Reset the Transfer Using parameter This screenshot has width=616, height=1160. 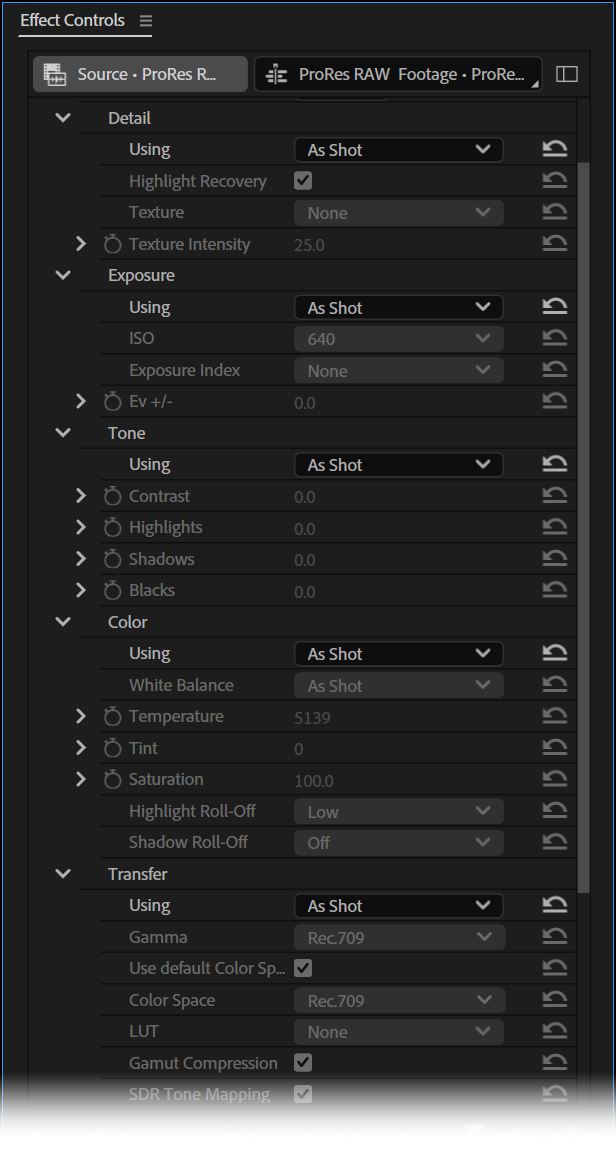[x=554, y=906]
